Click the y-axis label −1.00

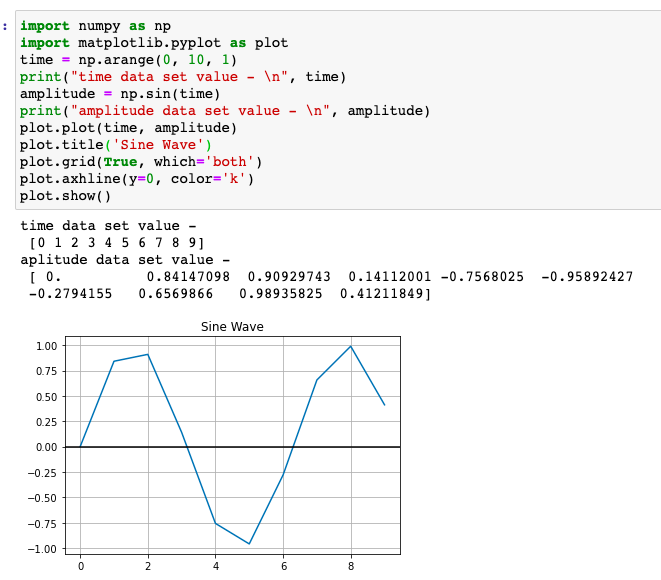pyautogui.click(x=42, y=549)
